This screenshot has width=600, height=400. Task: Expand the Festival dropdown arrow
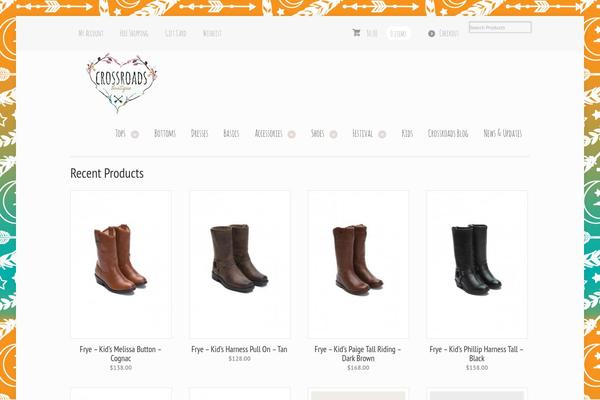[382, 134]
